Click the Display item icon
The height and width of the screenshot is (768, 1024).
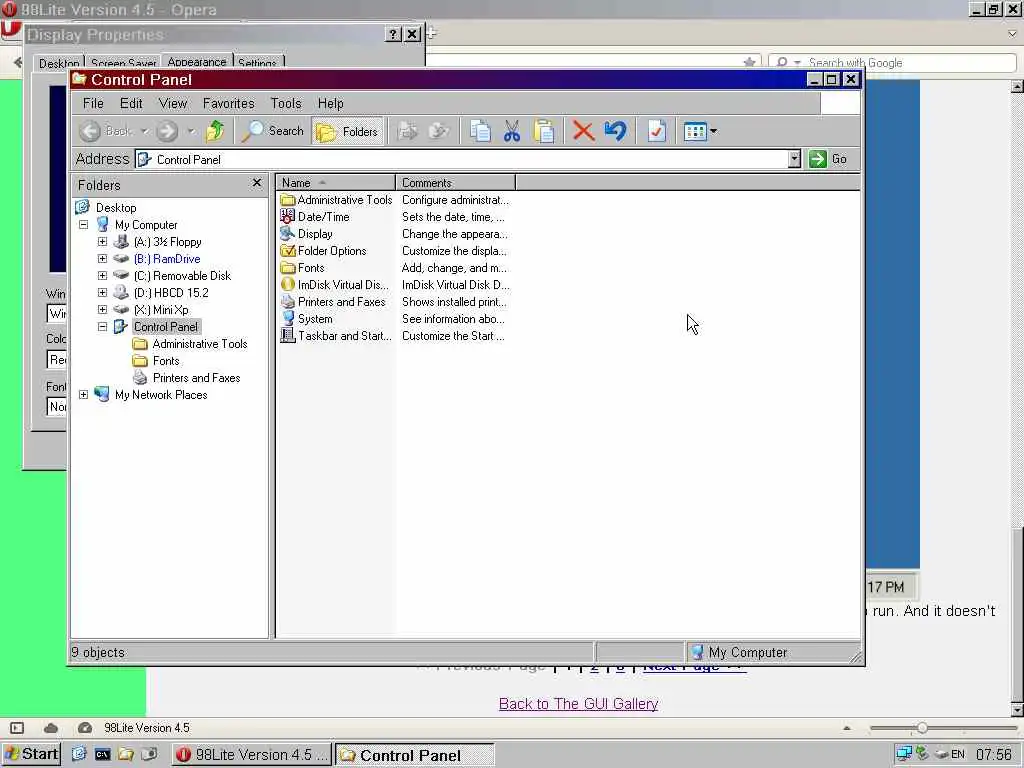[287, 234]
